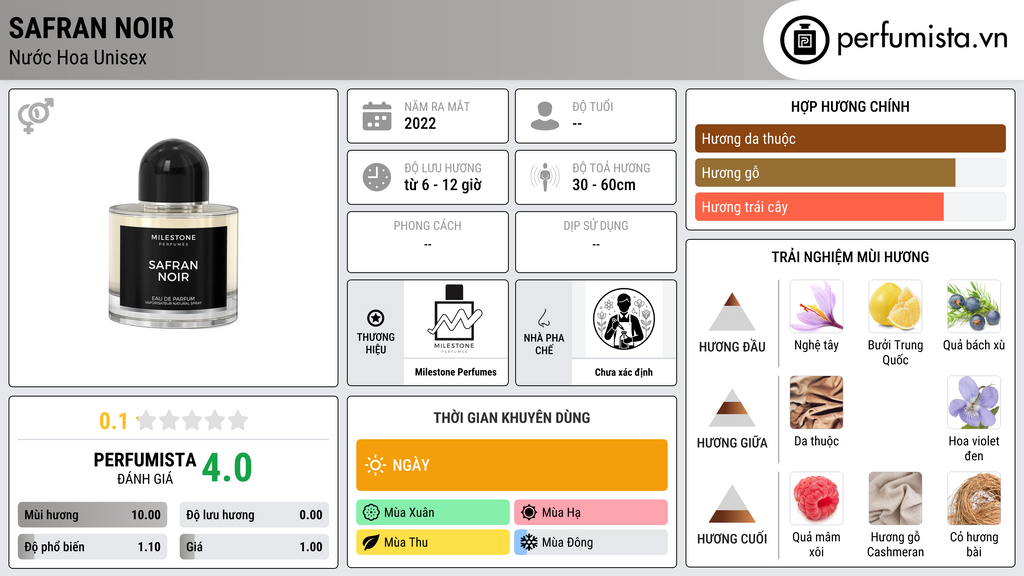
Task: Click the Phong cách style box
Action: [x=428, y=242]
